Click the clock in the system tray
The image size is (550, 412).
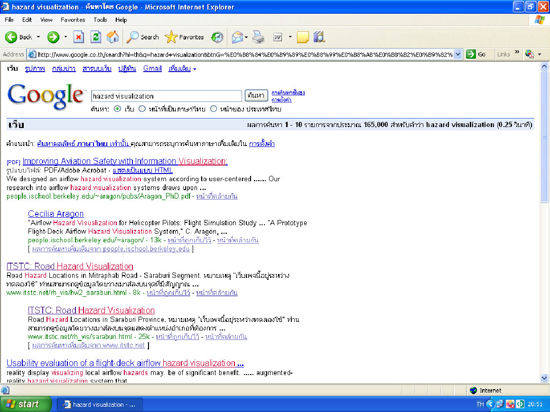tap(536, 404)
